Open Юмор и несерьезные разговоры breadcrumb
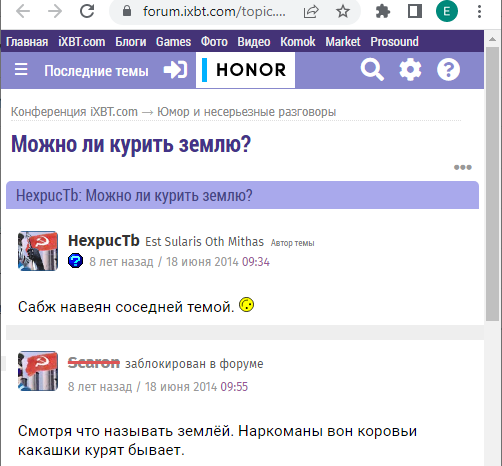Viewport: 502px width, 466px height. point(247,112)
